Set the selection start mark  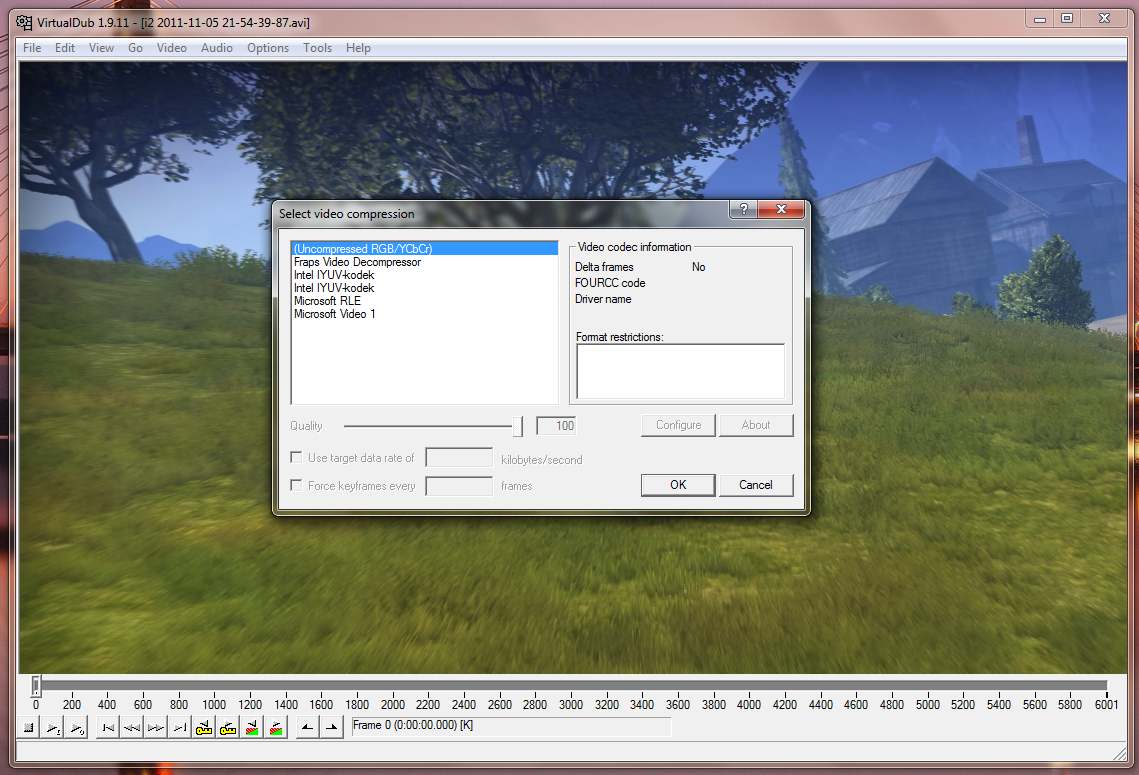click(x=307, y=727)
